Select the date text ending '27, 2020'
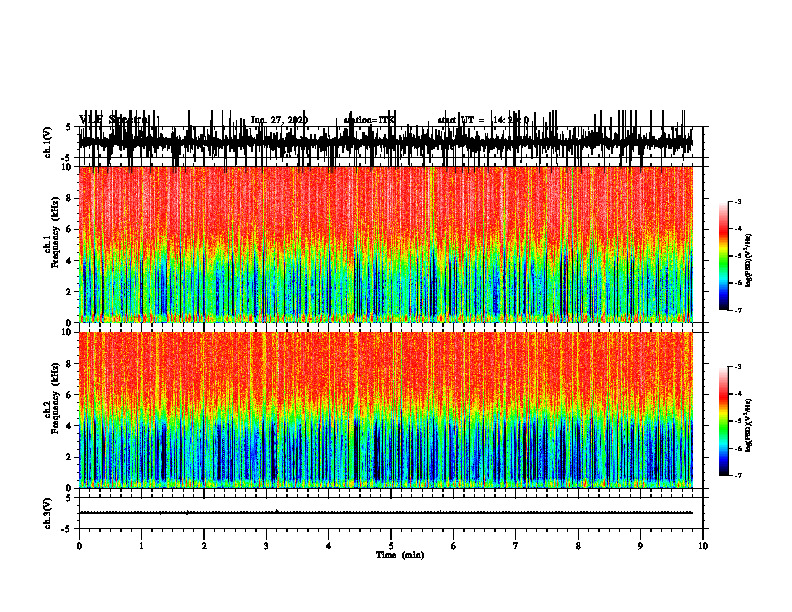The image size is (792, 612). point(279,120)
